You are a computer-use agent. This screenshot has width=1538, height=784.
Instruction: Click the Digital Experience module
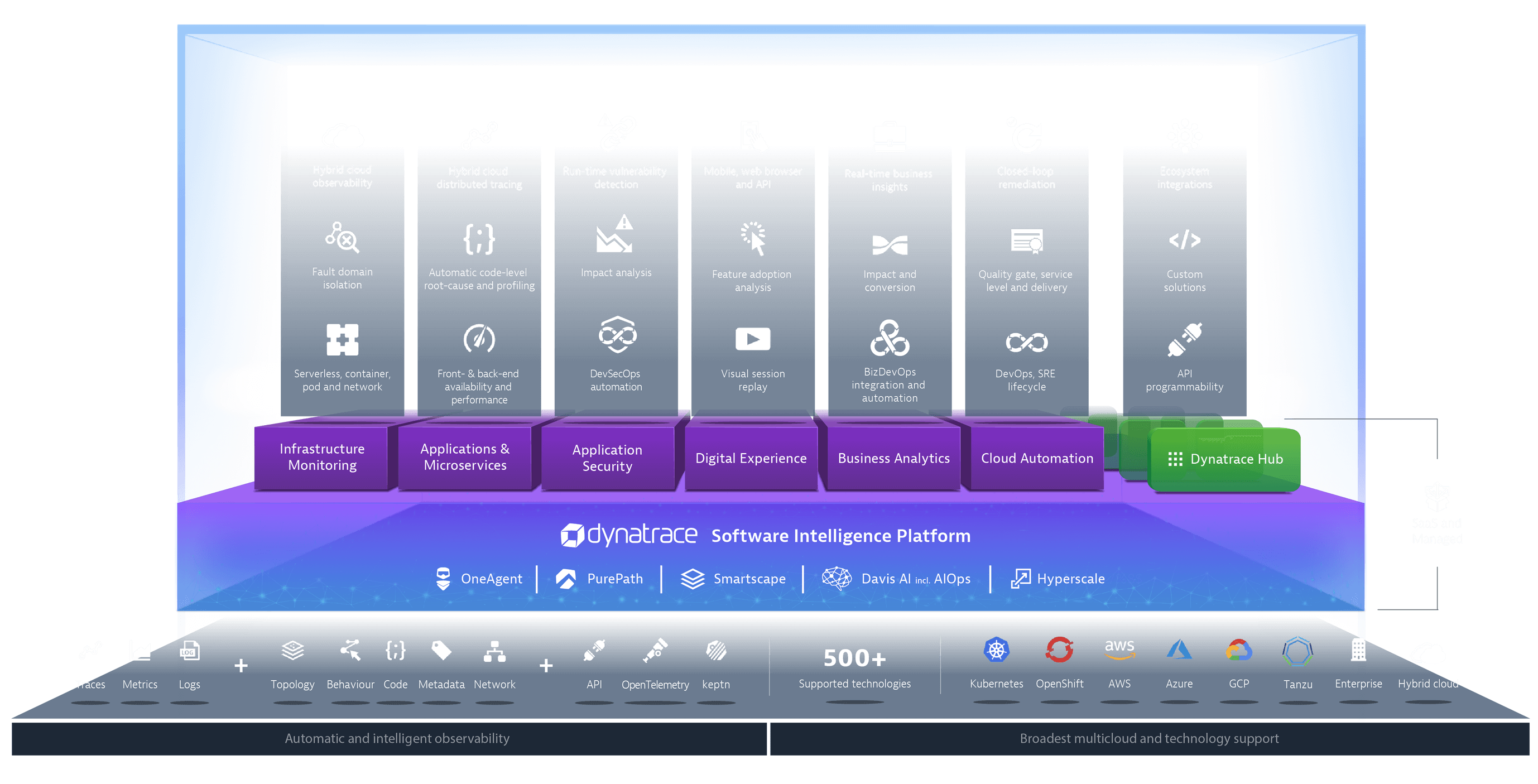click(x=751, y=458)
